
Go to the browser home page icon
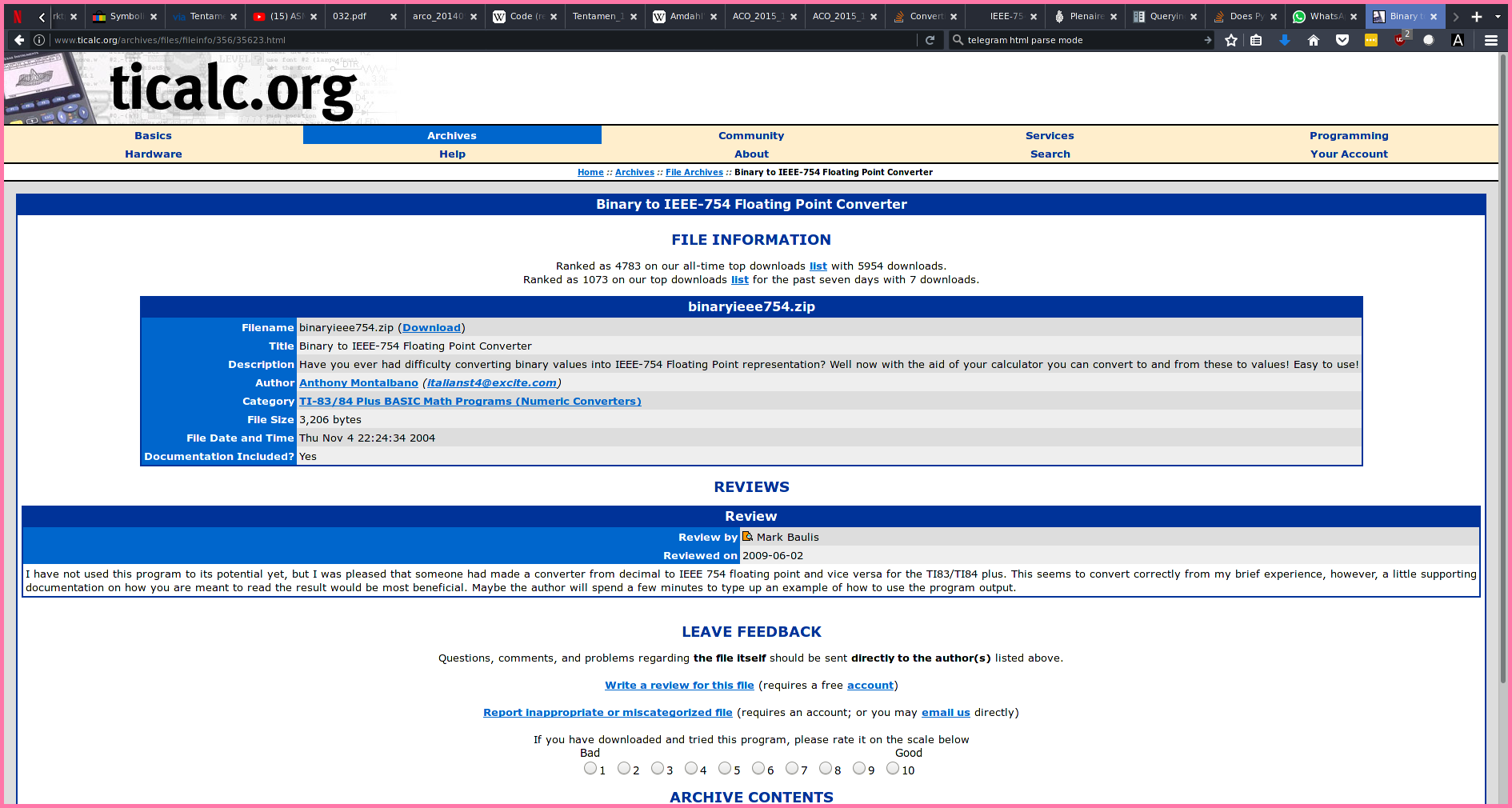1314,40
